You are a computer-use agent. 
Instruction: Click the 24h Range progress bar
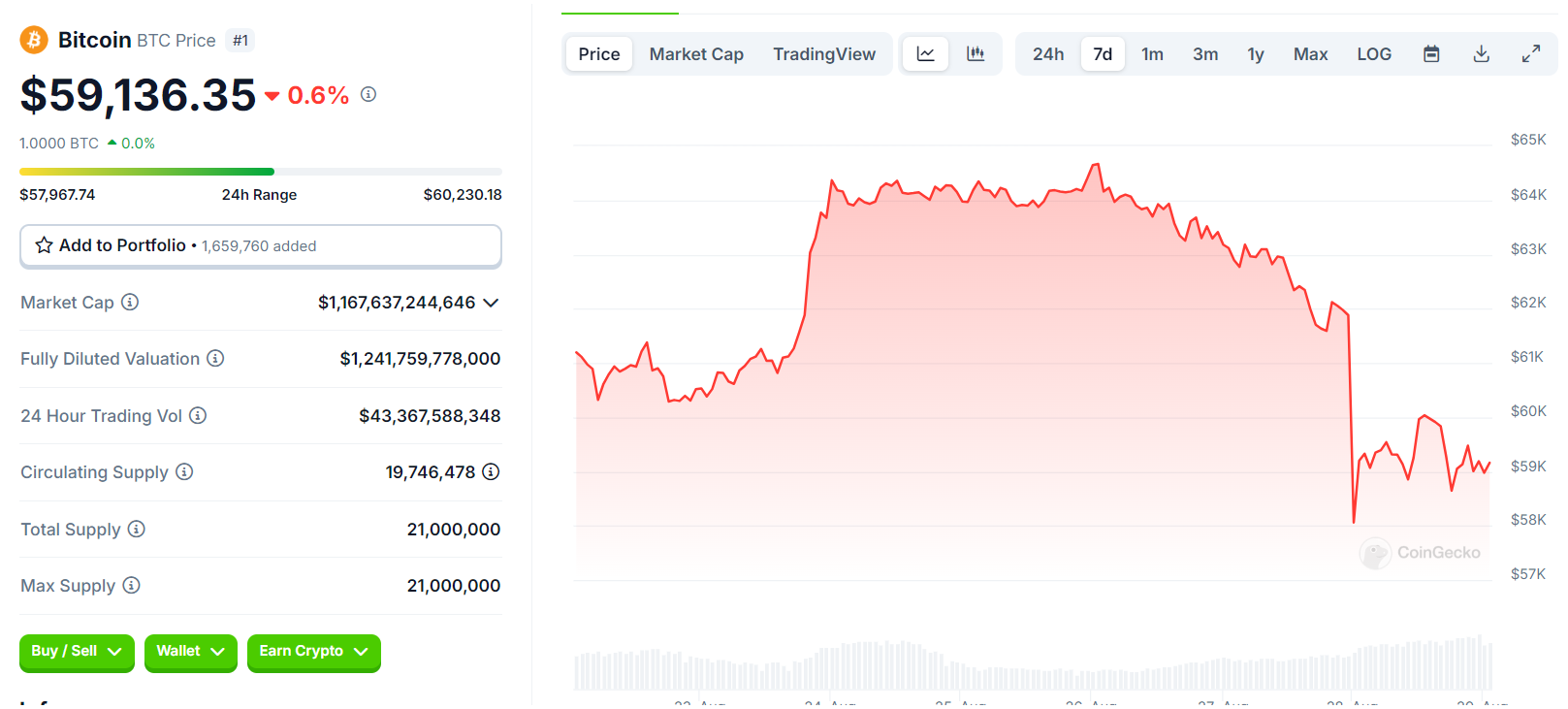point(261,172)
